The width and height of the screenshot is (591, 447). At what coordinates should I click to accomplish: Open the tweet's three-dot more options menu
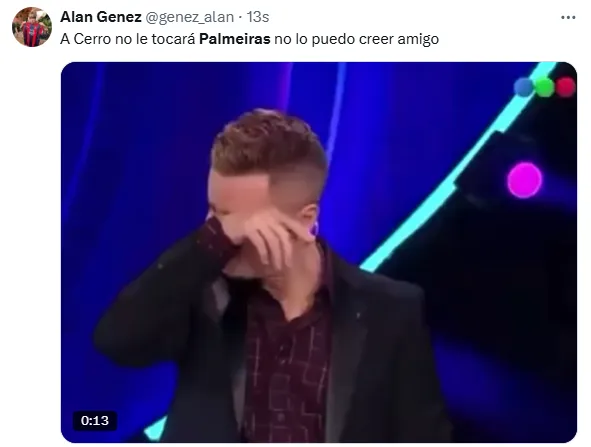point(568,17)
